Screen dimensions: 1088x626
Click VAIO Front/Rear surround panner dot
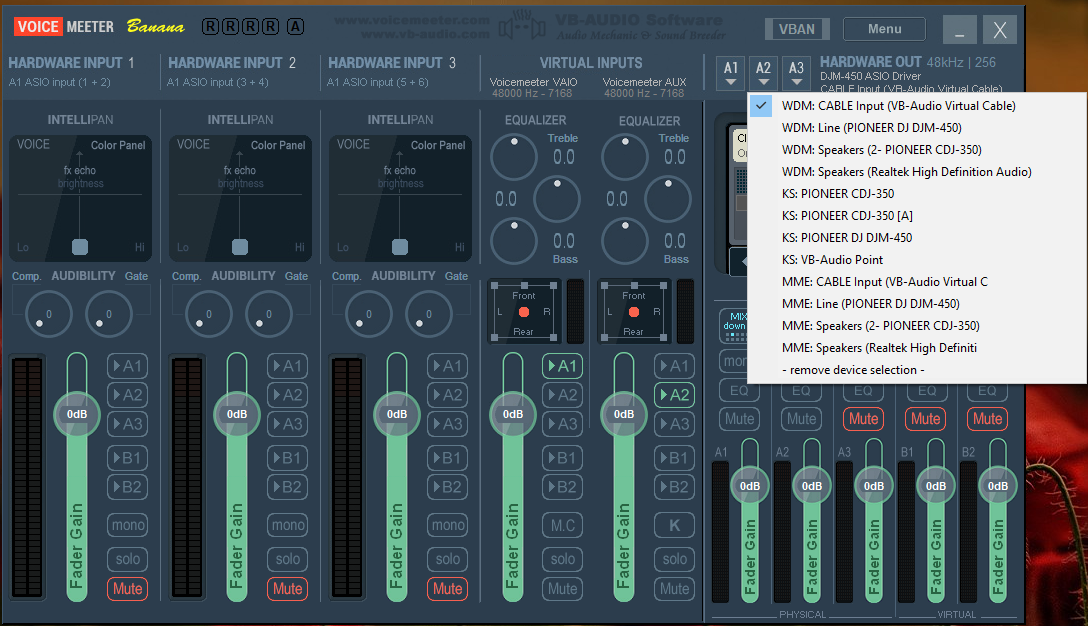pos(524,312)
